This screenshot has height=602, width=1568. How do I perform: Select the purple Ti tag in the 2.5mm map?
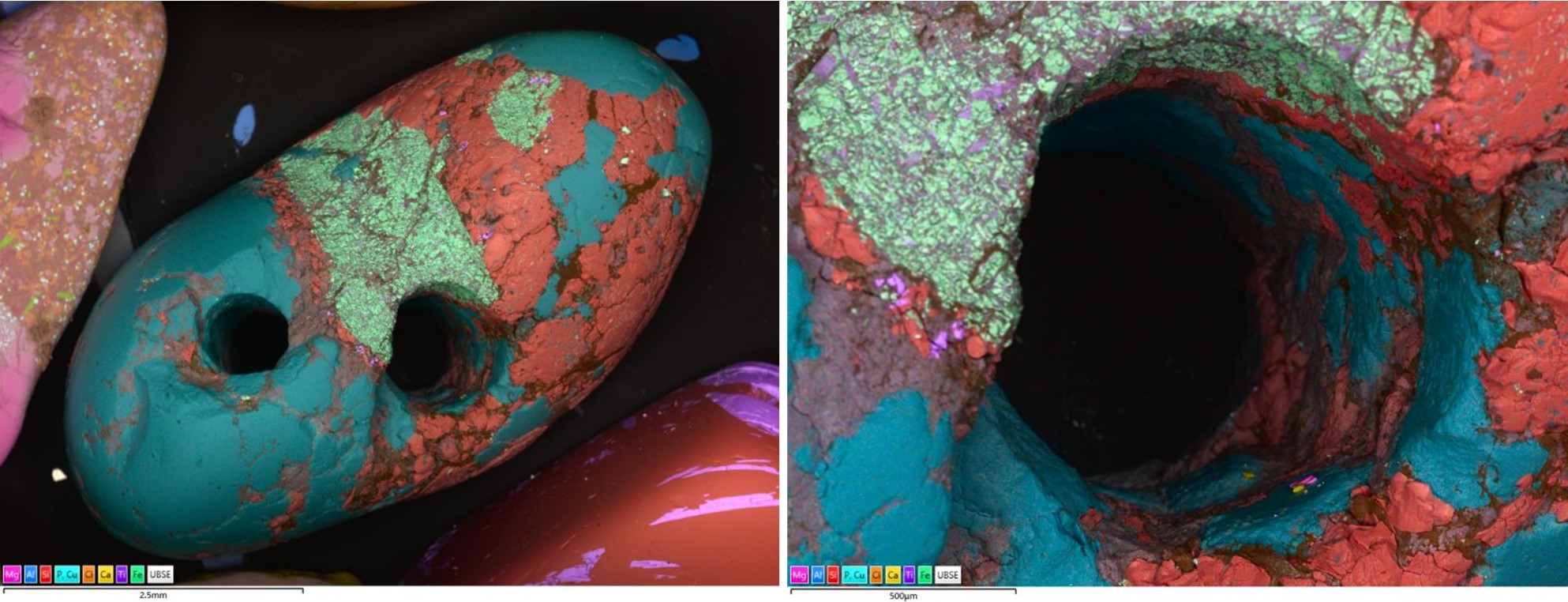tap(122, 574)
